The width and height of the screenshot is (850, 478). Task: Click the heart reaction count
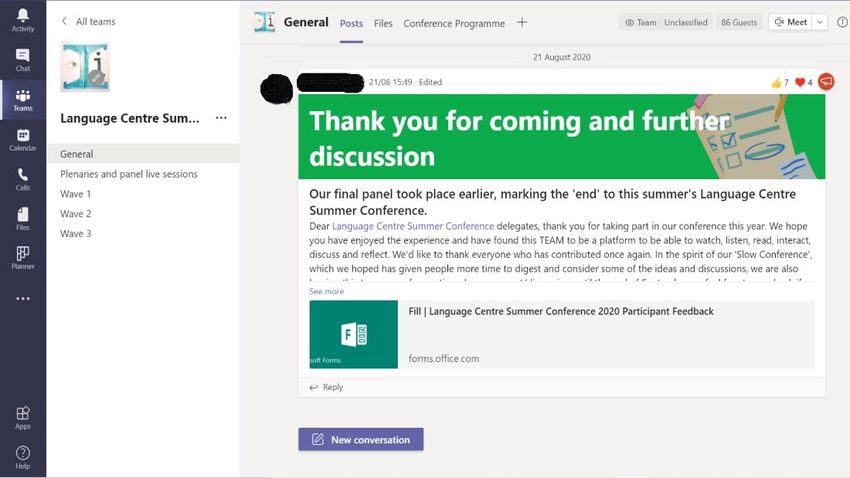pyautogui.click(x=803, y=82)
